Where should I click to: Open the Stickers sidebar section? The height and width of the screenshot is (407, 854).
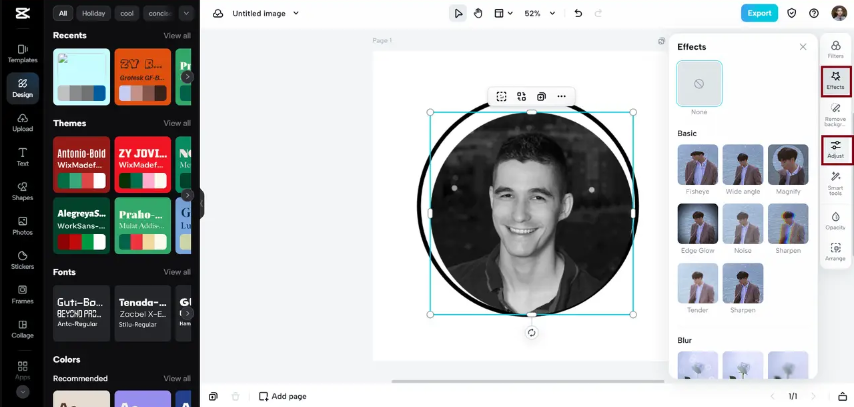22,260
